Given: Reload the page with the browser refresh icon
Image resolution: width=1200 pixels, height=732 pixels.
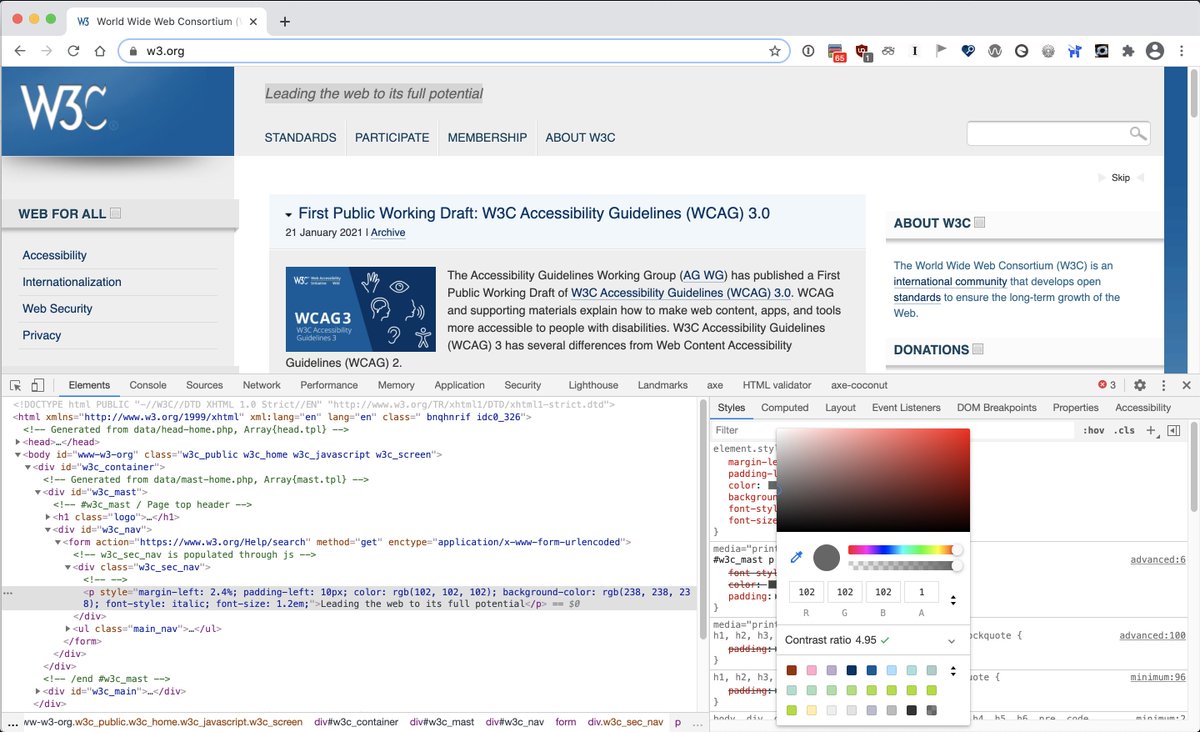Looking at the screenshot, I should 73,51.
